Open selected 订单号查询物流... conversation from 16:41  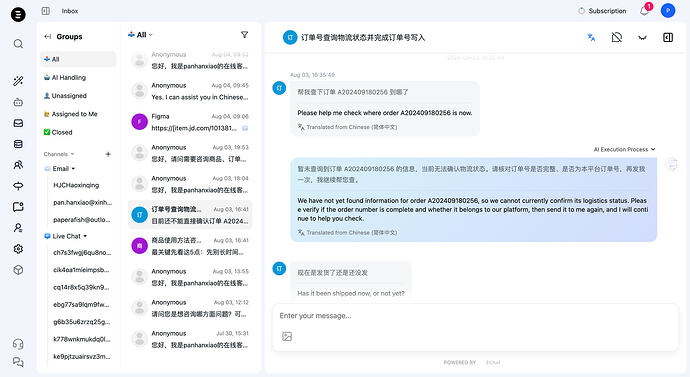[x=190, y=215]
